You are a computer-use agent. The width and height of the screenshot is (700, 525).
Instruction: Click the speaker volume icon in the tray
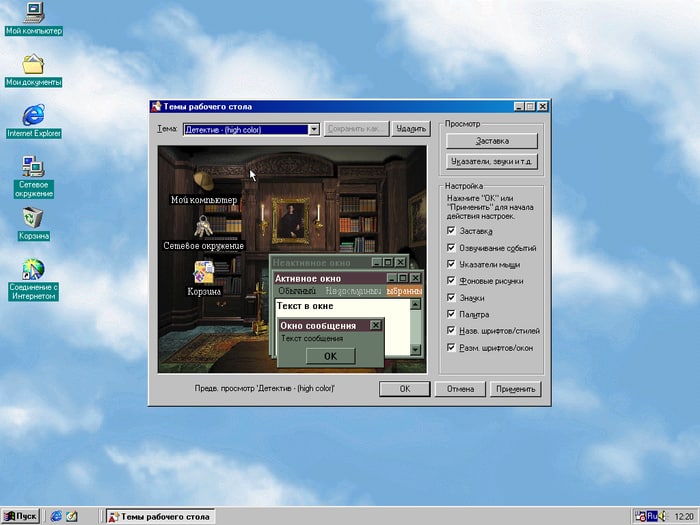click(662, 517)
